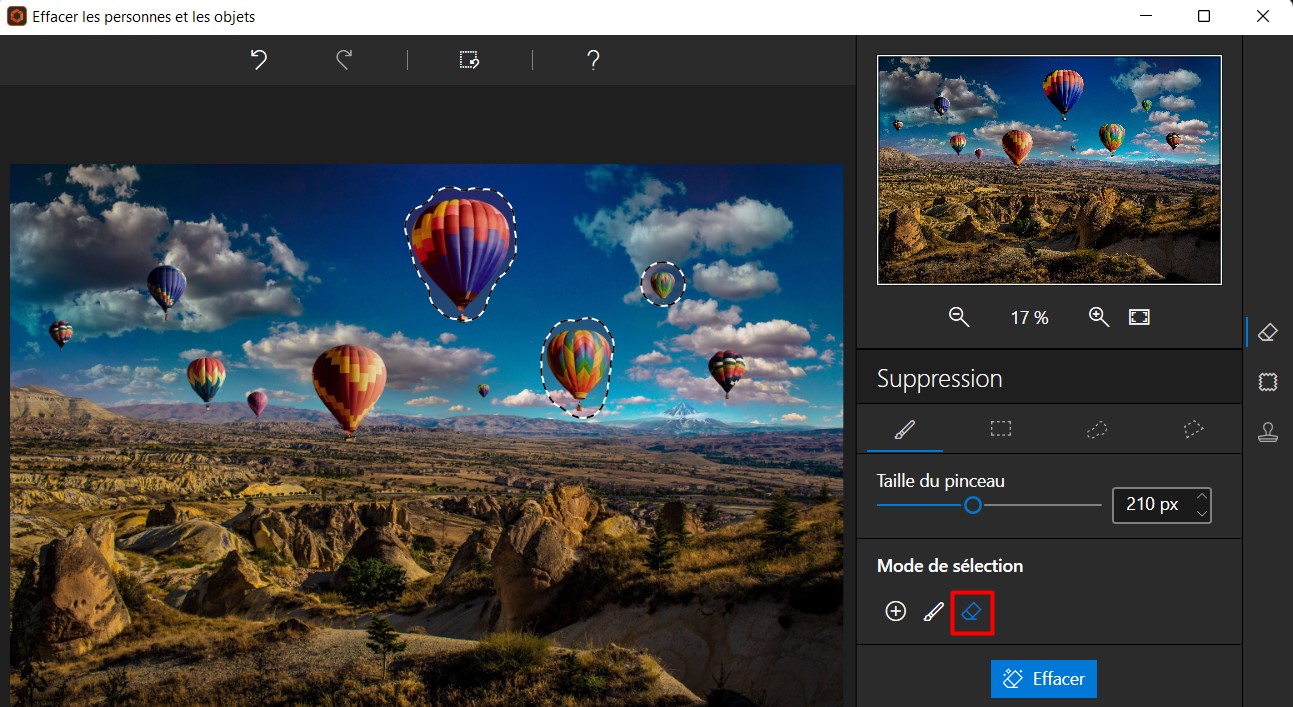1293x707 pixels.
Task: Zoom out with the minus magnifier
Action: pos(959,317)
